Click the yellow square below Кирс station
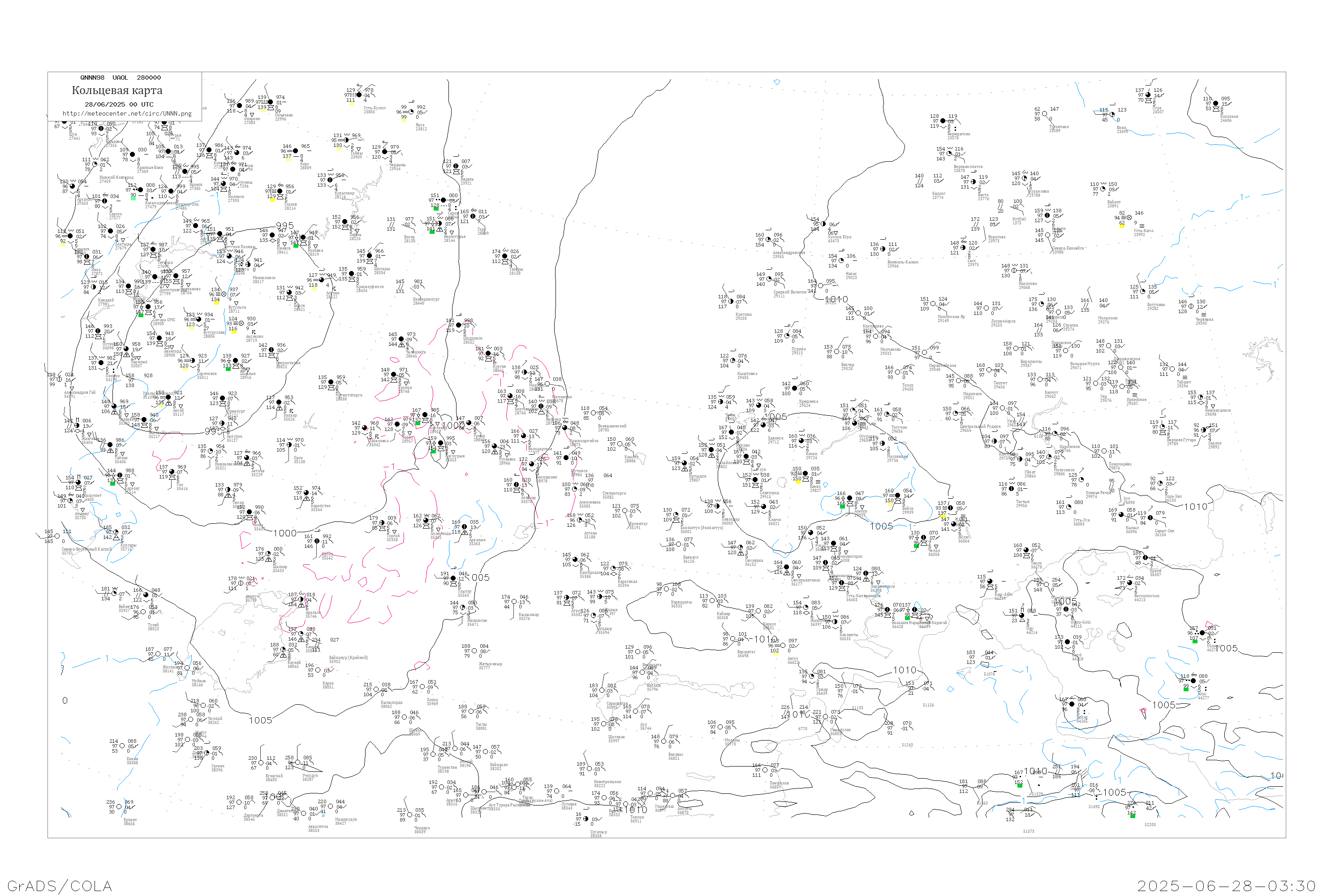1344x896 pixels. click(x=288, y=159)
